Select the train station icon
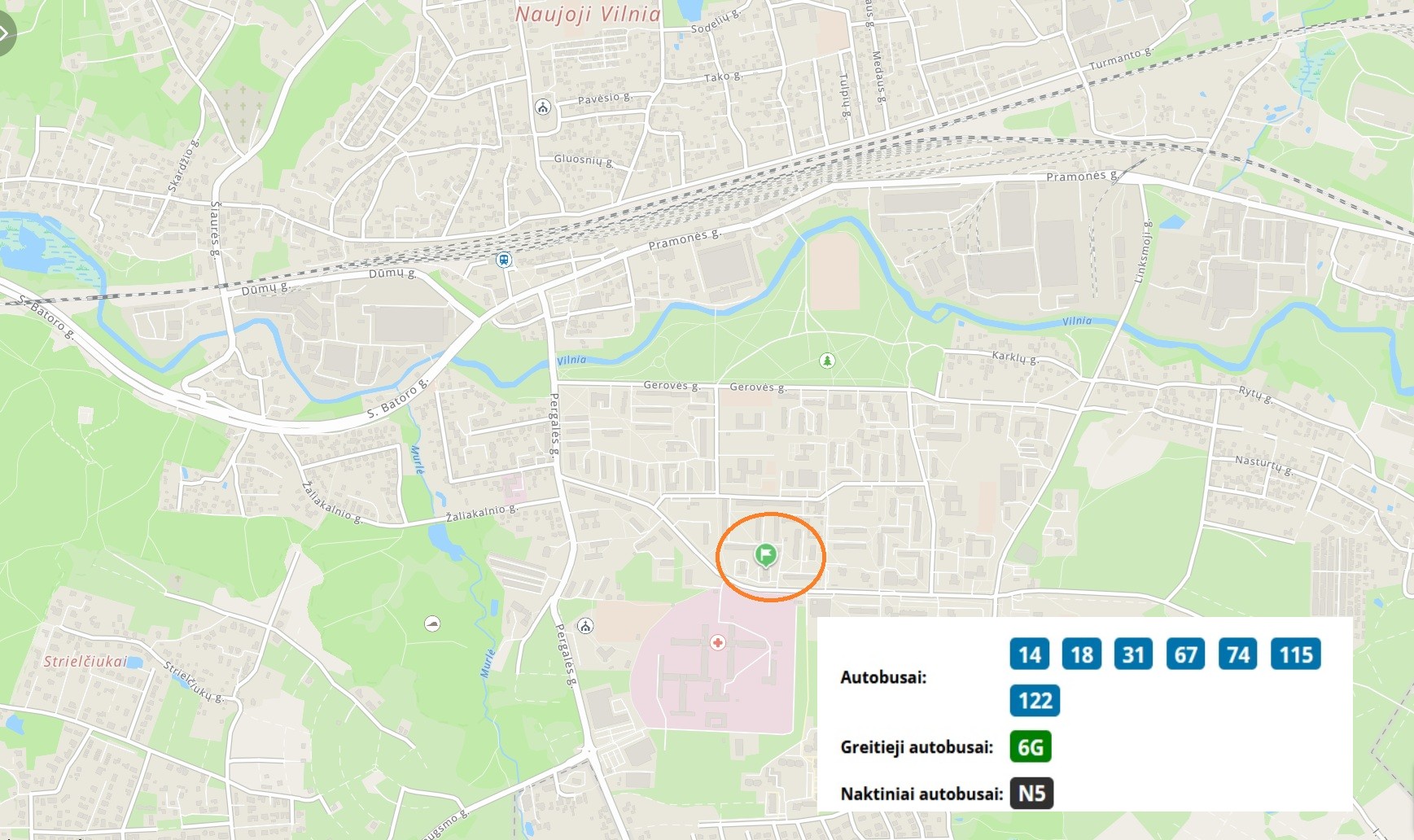 pos(504,260)
